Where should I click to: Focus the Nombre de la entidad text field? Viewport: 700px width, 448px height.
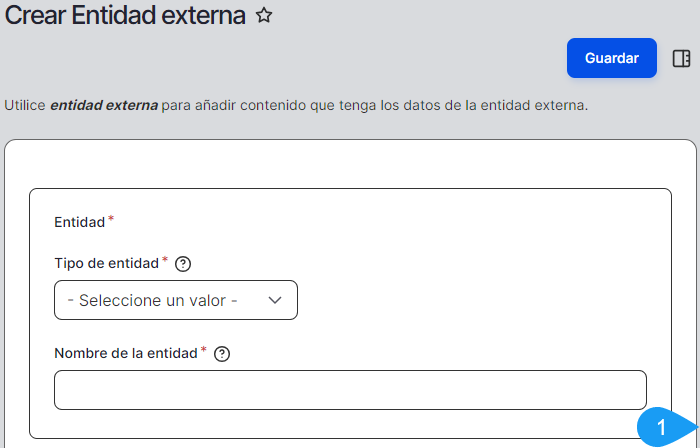(x=350, y=390)
